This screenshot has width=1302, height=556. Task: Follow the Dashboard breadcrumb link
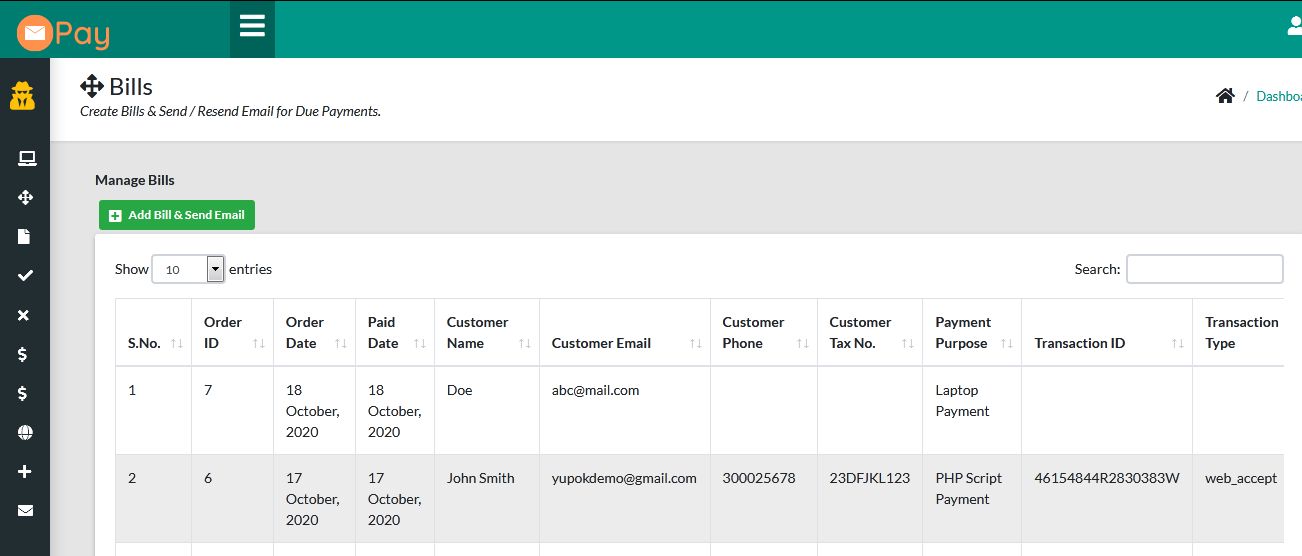point(1279,96)
